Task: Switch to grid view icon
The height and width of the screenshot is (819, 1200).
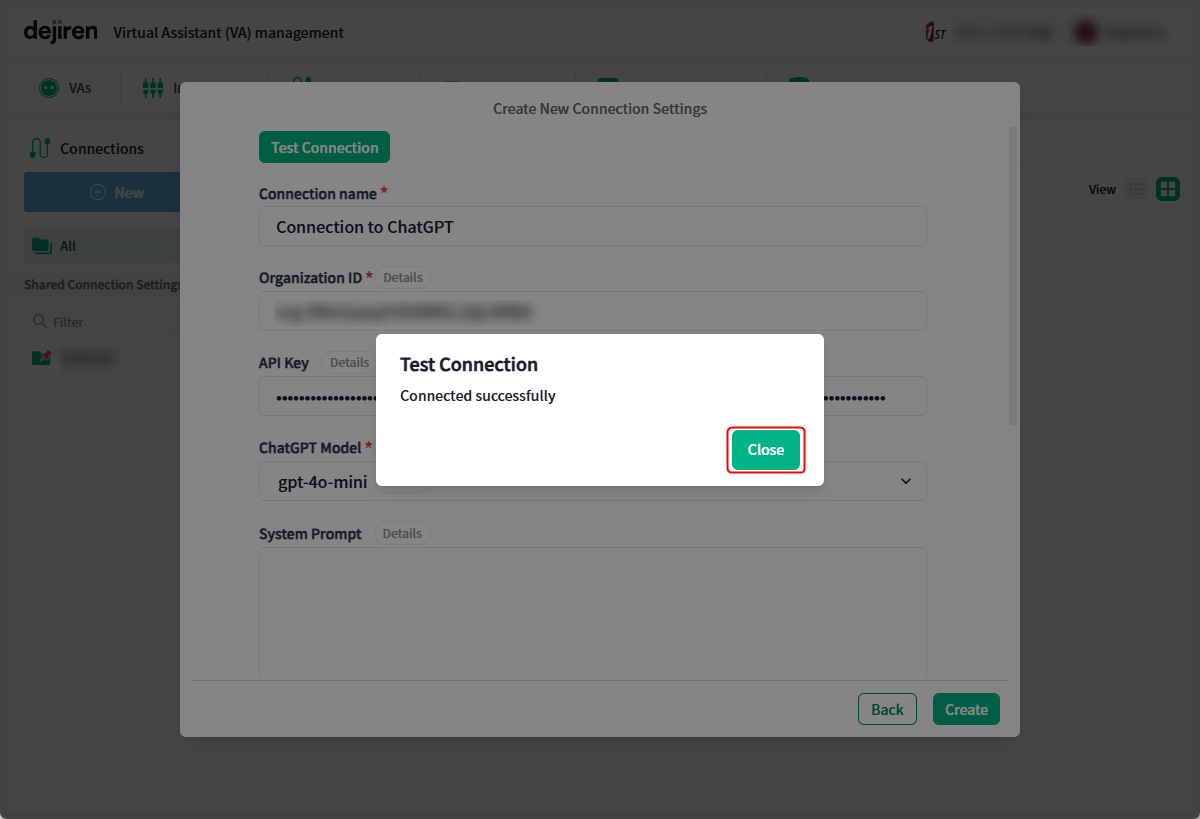Action: [1168, 189]
